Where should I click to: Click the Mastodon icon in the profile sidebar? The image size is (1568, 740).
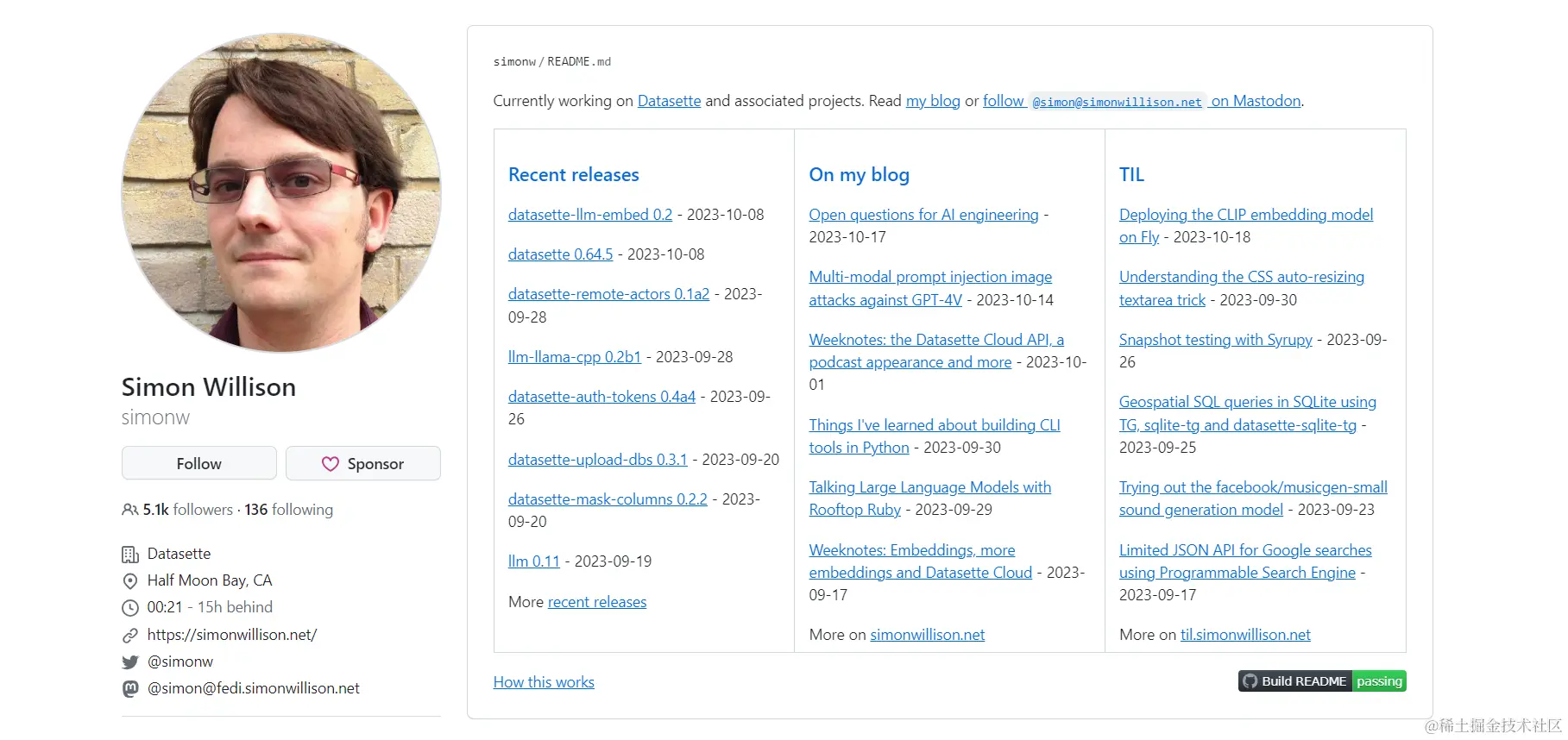(x=130, y=688)
